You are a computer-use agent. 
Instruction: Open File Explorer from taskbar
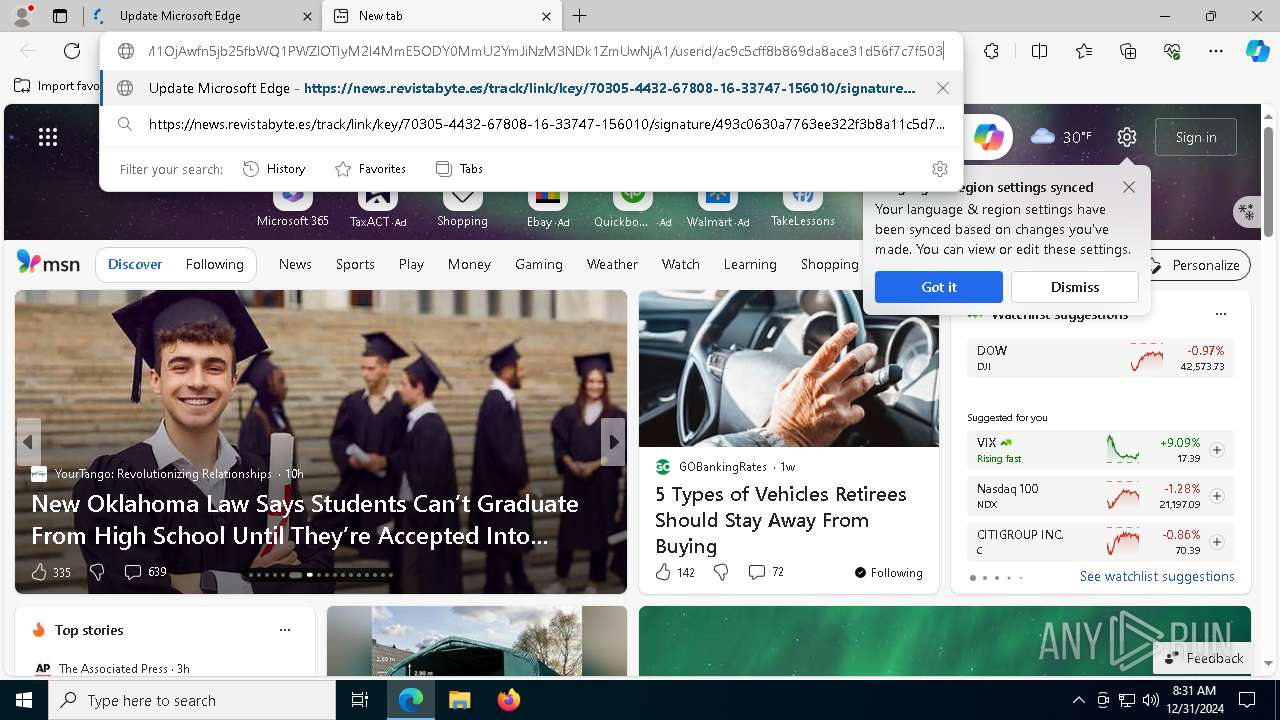(459, 700)
